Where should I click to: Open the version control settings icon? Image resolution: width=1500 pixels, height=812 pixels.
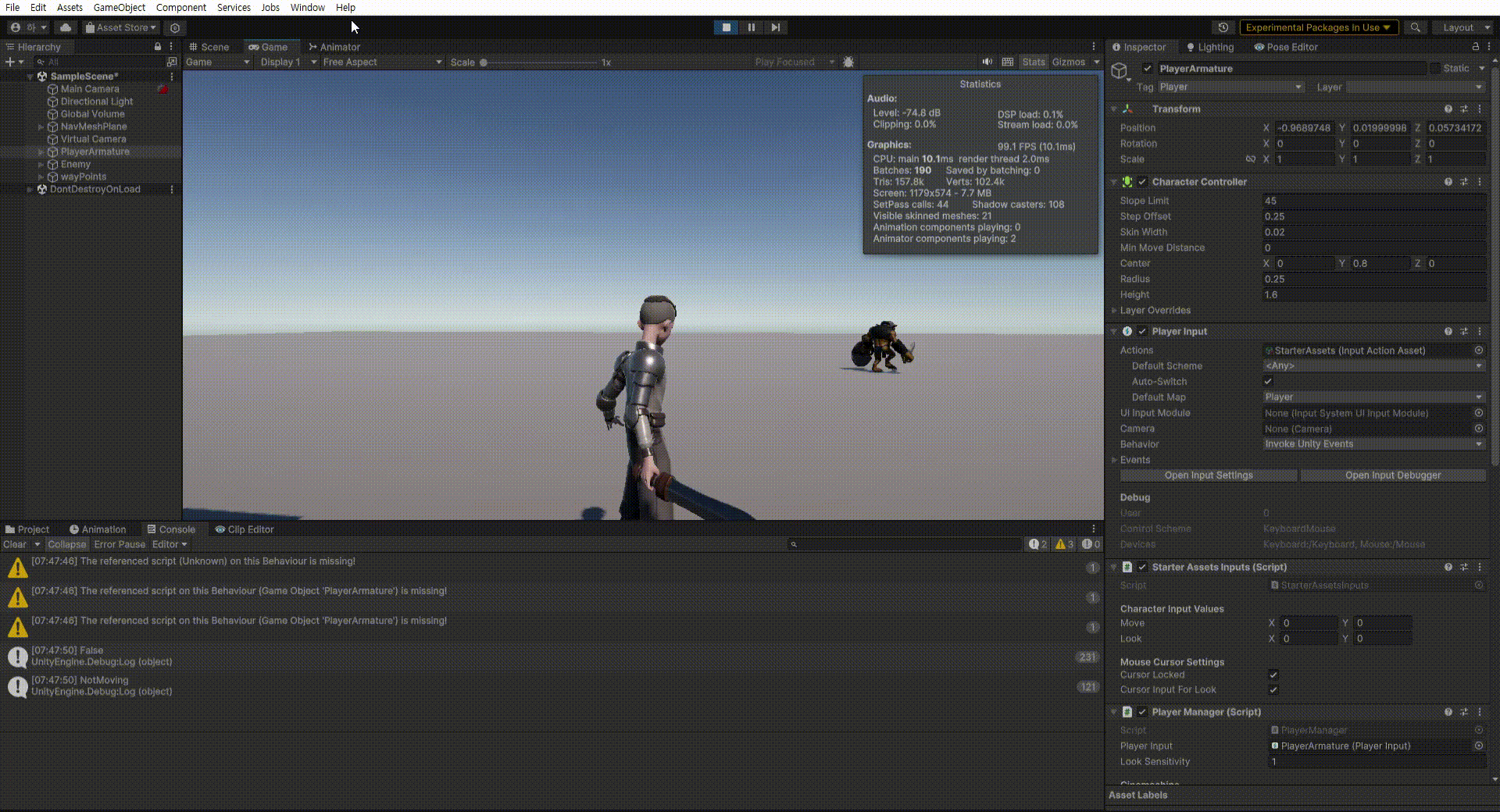coord(175,27)
